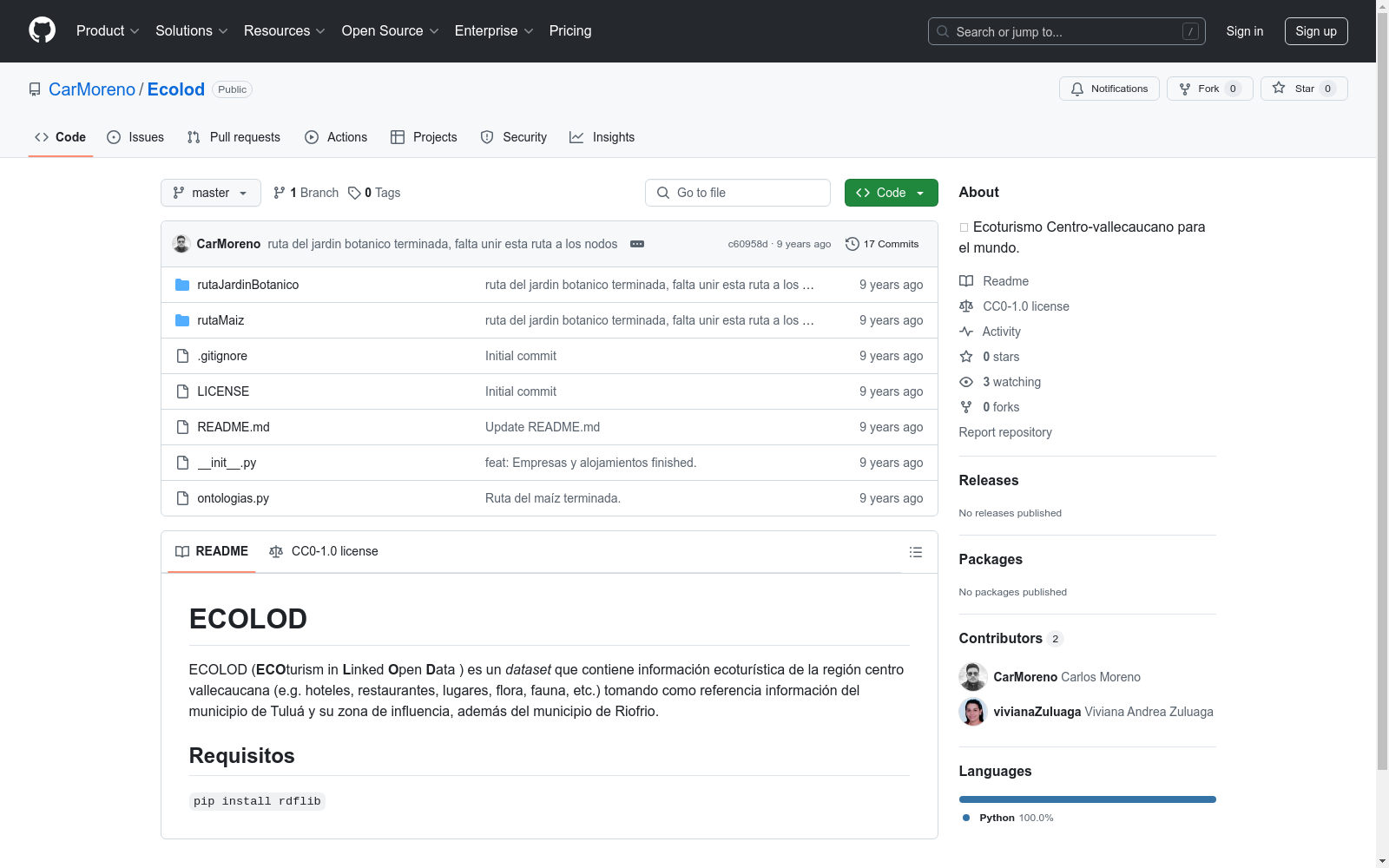Click the rutaMaiz folder icon
Viewport: 1389px width, 868px height.
(x=182, y=320)
